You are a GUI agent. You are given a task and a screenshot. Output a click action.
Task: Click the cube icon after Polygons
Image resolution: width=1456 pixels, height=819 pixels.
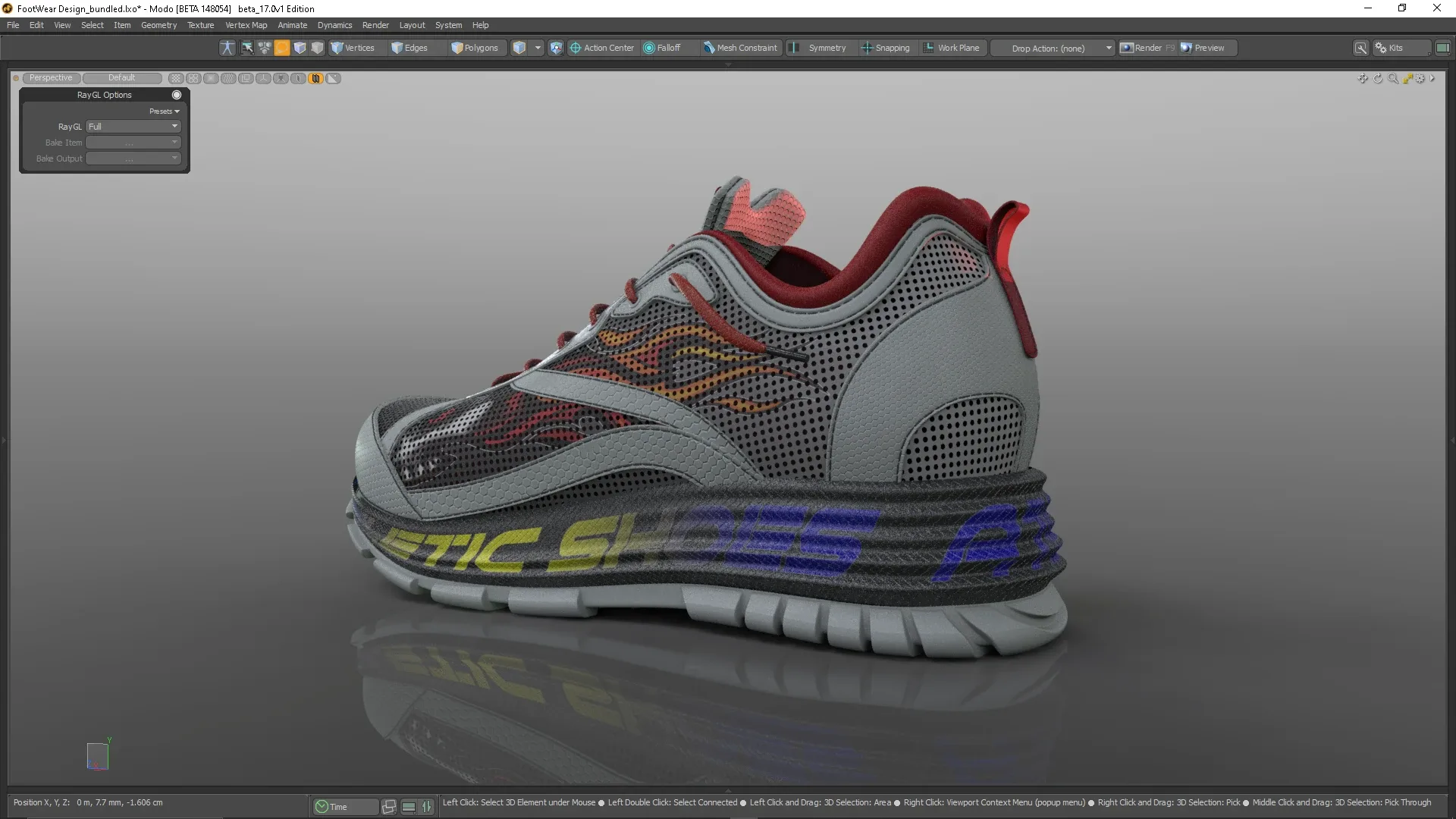pos(519,48)
